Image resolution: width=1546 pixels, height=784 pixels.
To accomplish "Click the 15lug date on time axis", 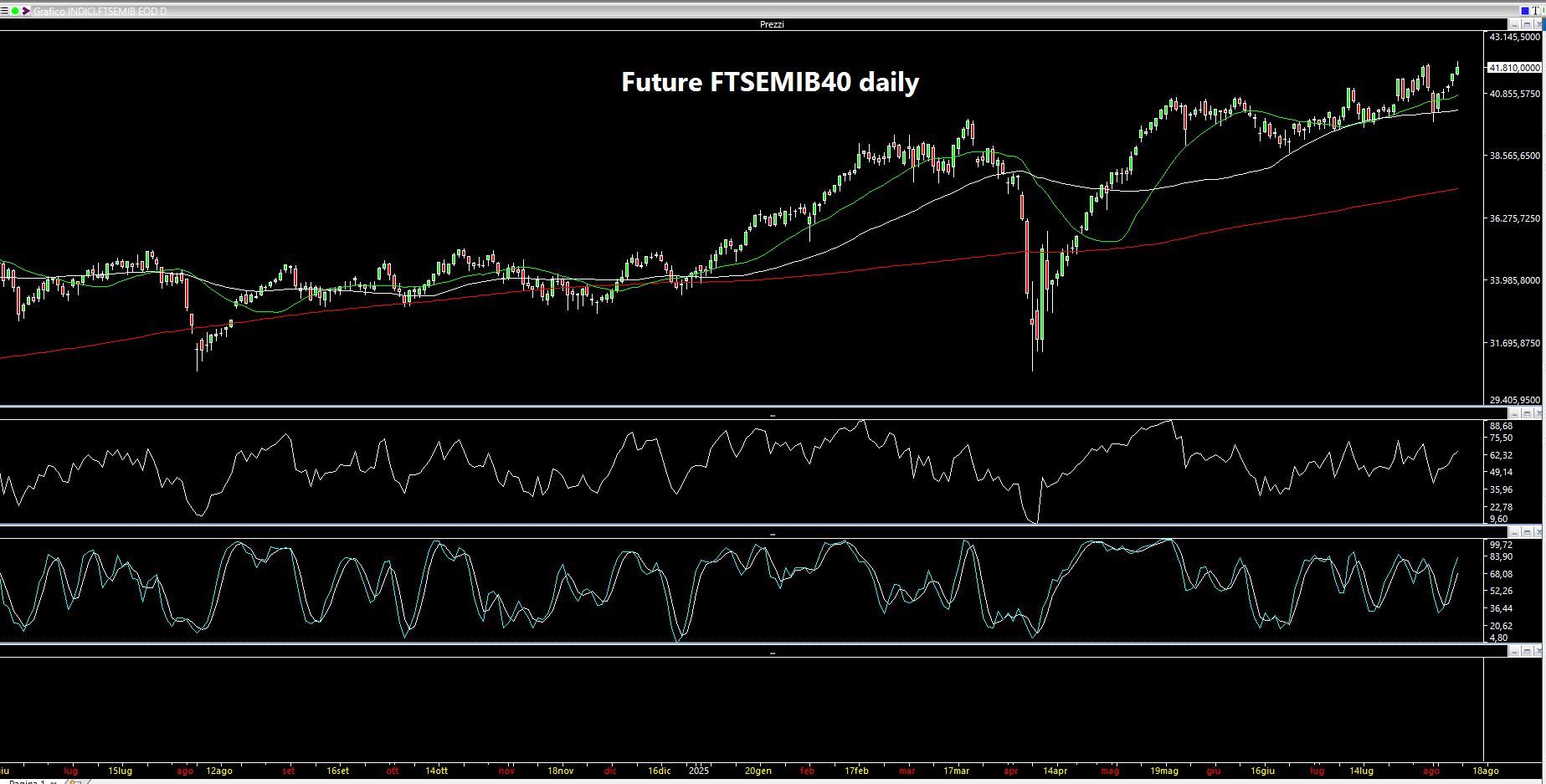I will tap(121, 771).
